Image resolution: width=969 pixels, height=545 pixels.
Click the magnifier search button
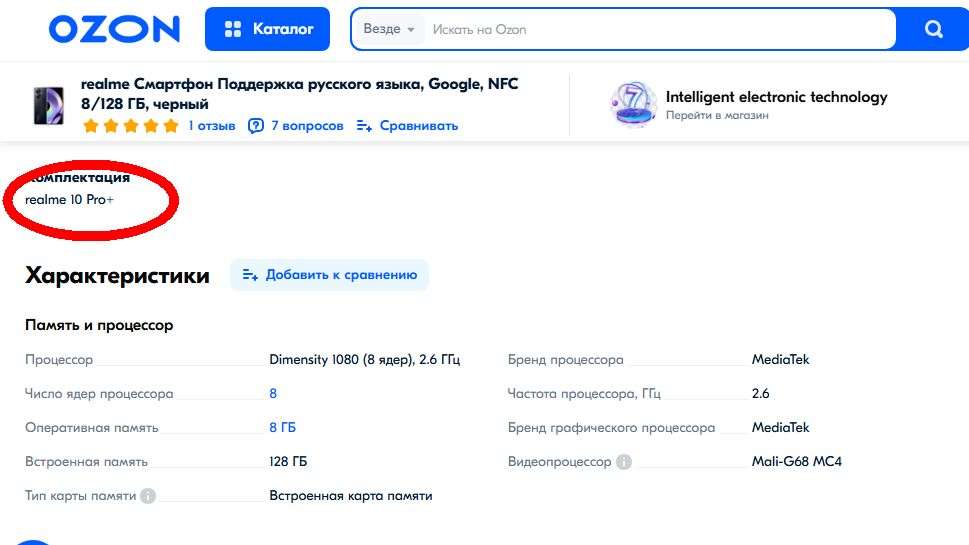933,29
